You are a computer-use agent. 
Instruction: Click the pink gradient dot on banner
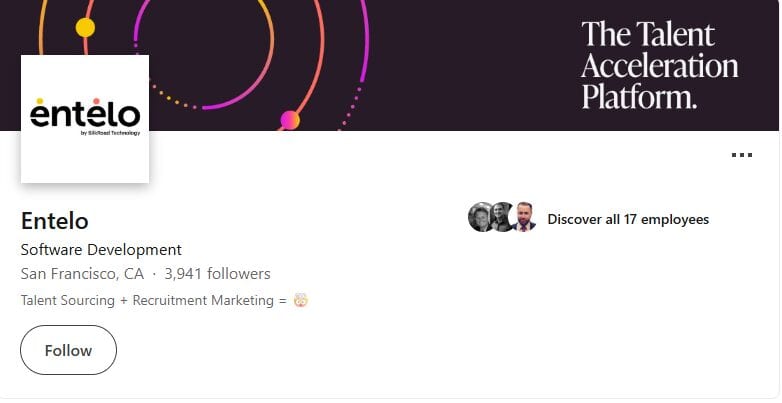tap(290, 120)
